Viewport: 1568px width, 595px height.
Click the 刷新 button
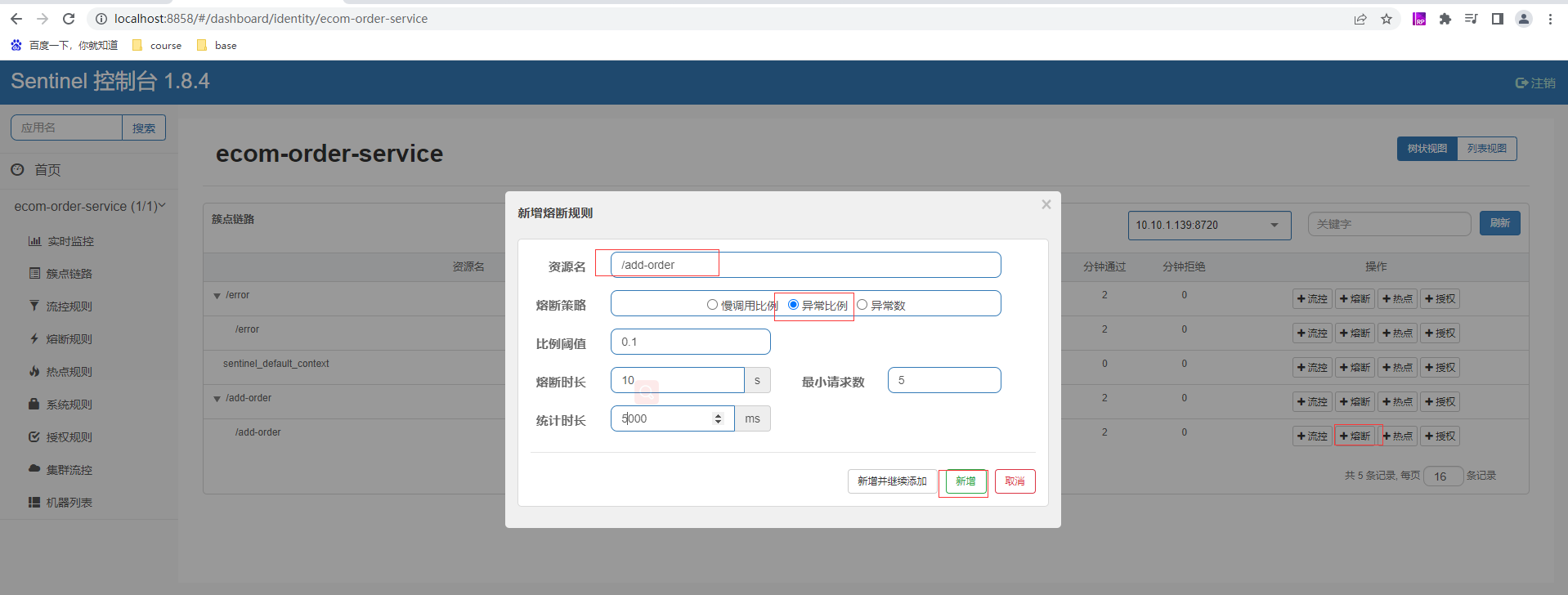1500,223
